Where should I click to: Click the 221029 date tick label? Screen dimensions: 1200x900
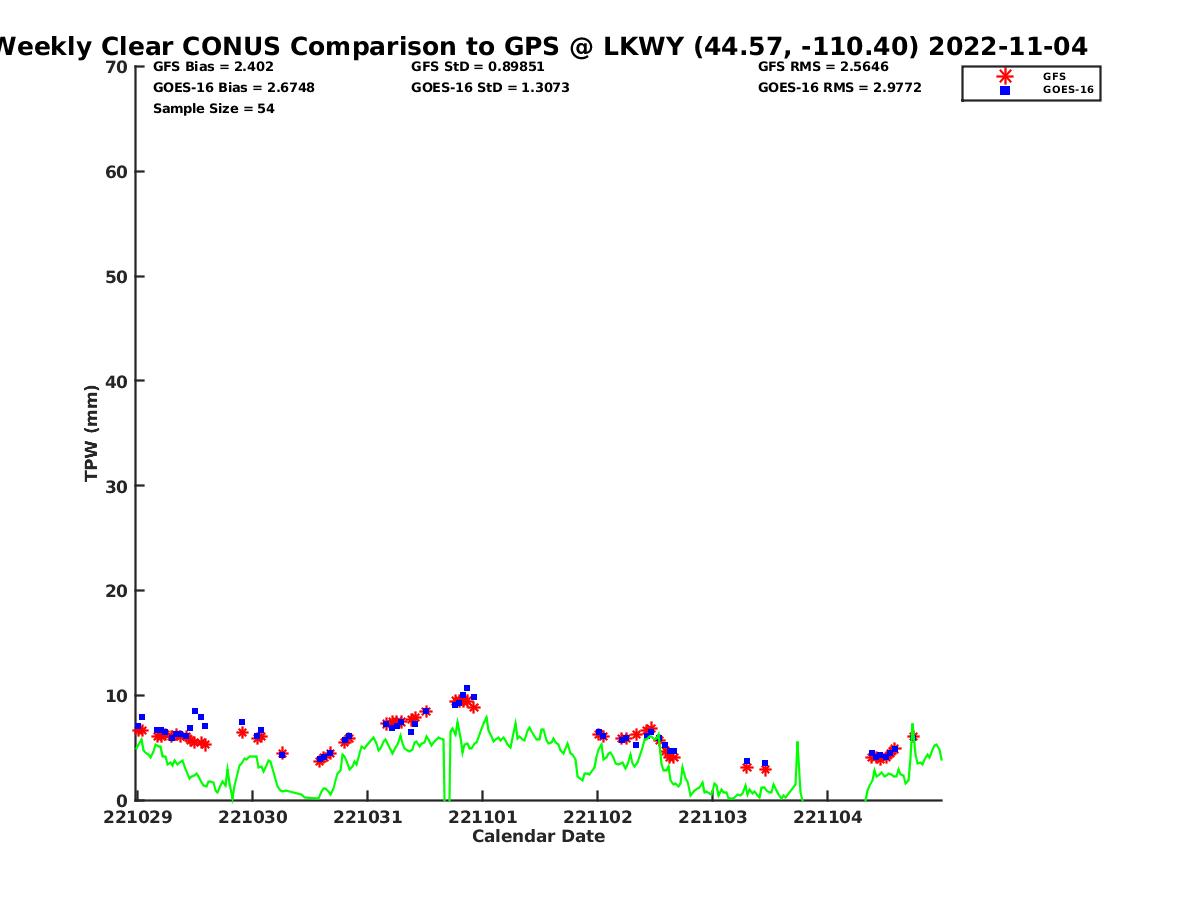tap(138, 817)
